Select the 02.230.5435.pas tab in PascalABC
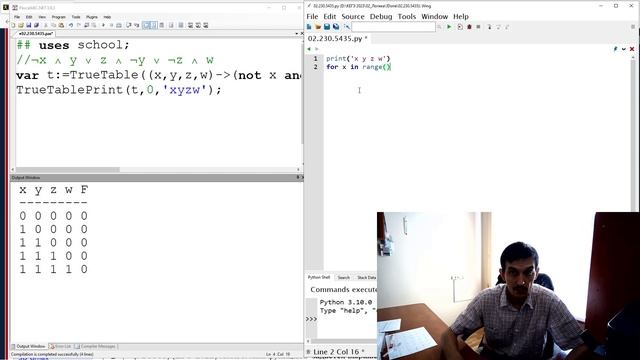 (x=35, y=33)
